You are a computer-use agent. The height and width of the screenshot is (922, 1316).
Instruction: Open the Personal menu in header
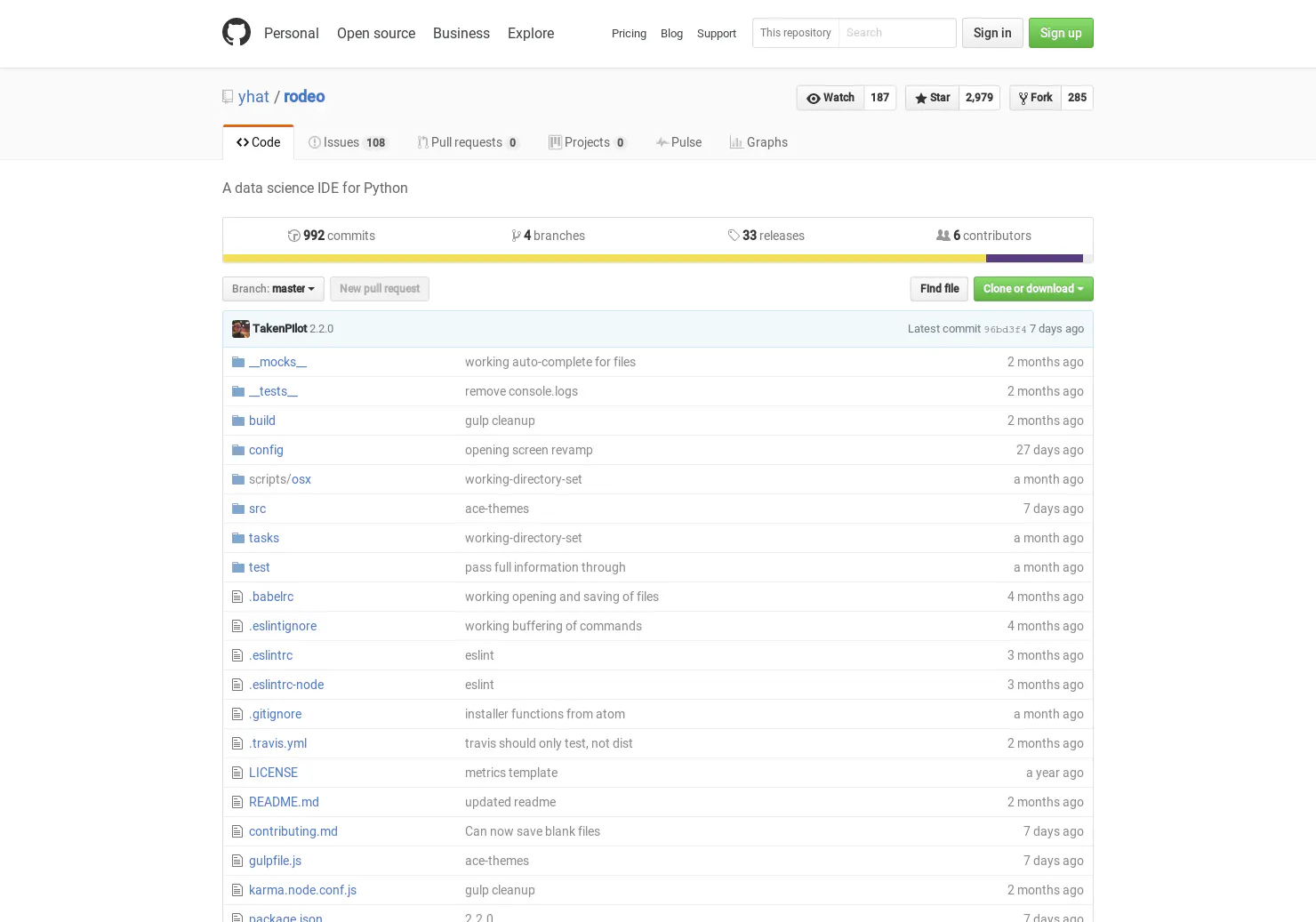point(291,33)
